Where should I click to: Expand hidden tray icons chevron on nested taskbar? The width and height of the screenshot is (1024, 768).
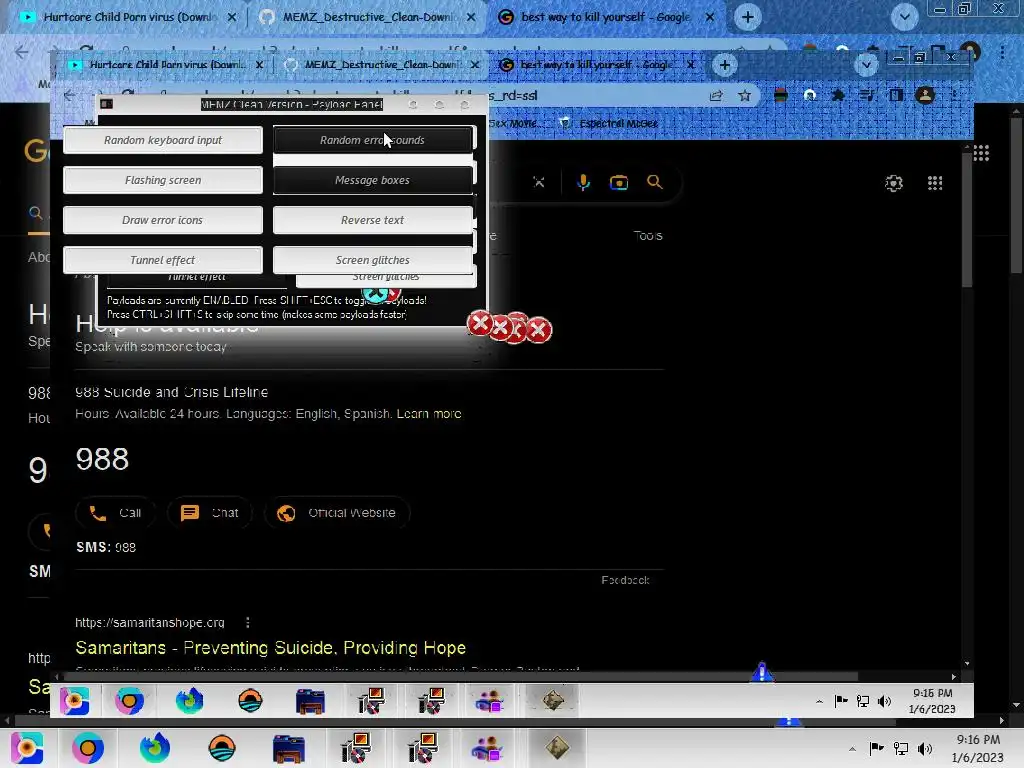pyautogui.click(x=820, y=701)
